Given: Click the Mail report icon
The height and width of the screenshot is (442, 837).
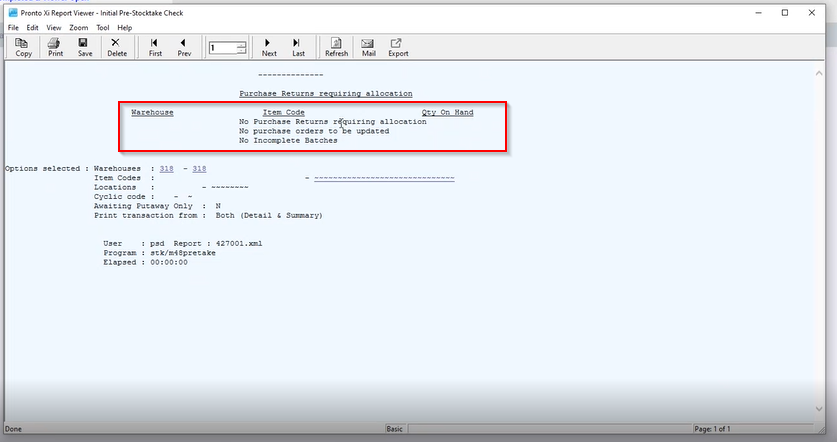Looking at the screenshot, I should tap(368, 47).
